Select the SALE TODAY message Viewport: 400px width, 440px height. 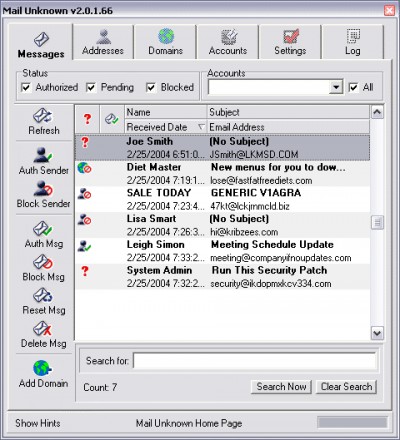coord(223,199)
